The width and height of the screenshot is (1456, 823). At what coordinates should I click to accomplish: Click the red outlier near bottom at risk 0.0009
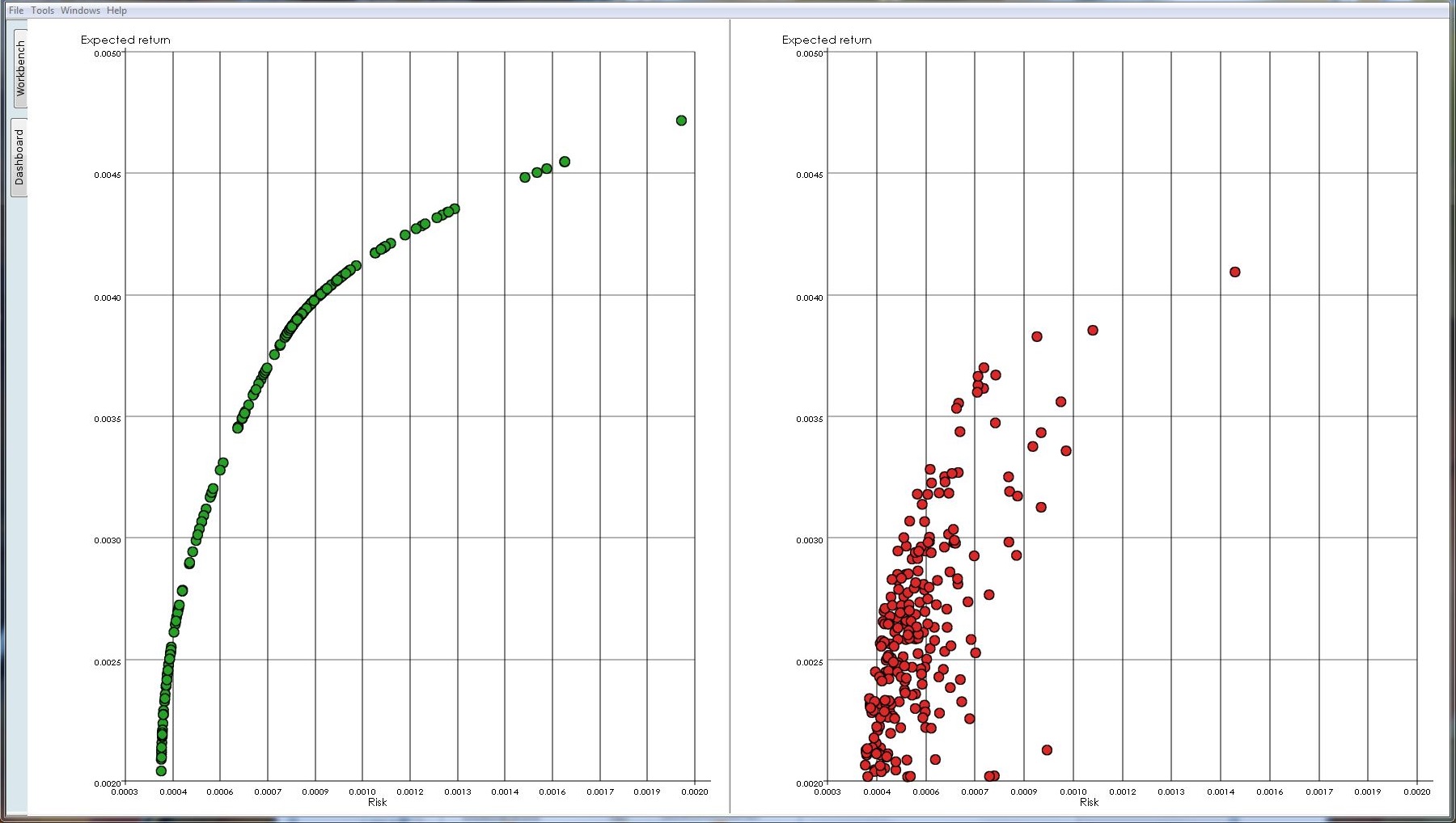1047,750
